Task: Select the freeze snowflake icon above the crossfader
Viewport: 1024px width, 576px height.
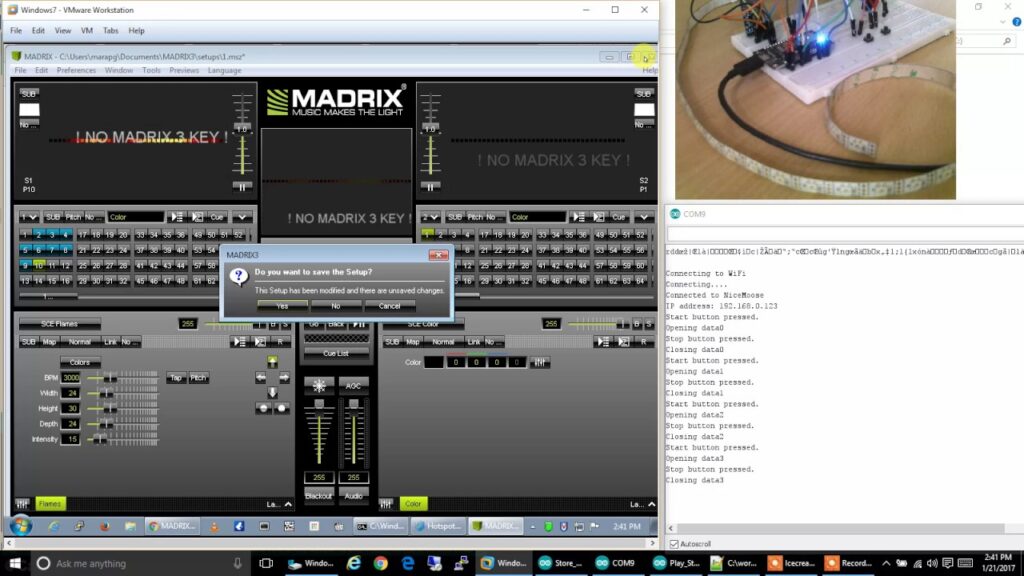Action: 318,385
